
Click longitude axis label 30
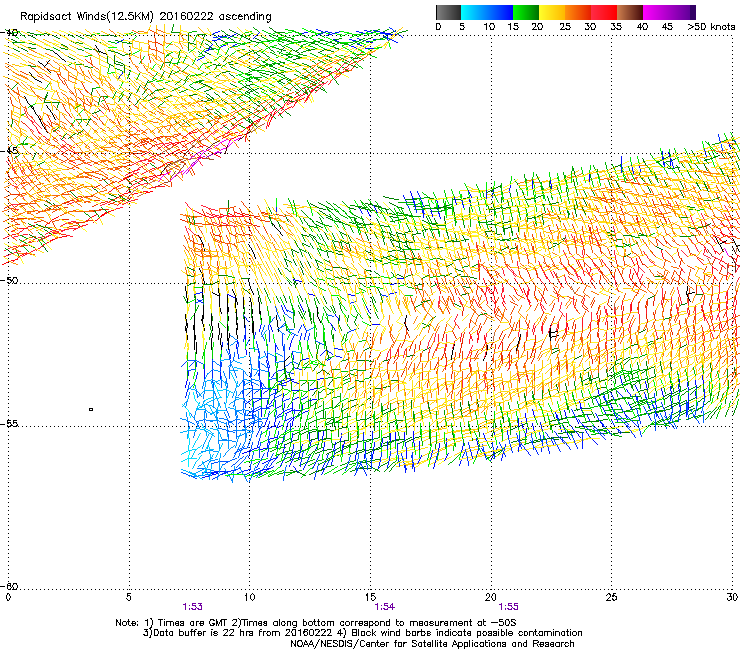click(x=732, y=597)
